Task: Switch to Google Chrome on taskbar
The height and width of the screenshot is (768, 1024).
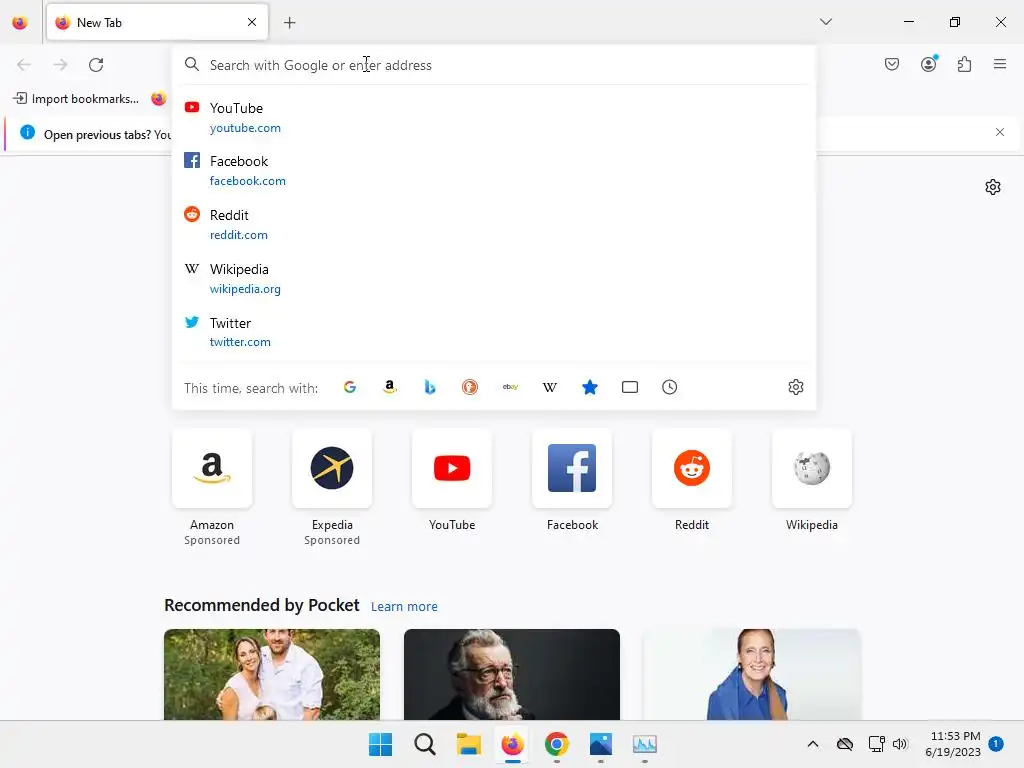Action: point(556,744)
